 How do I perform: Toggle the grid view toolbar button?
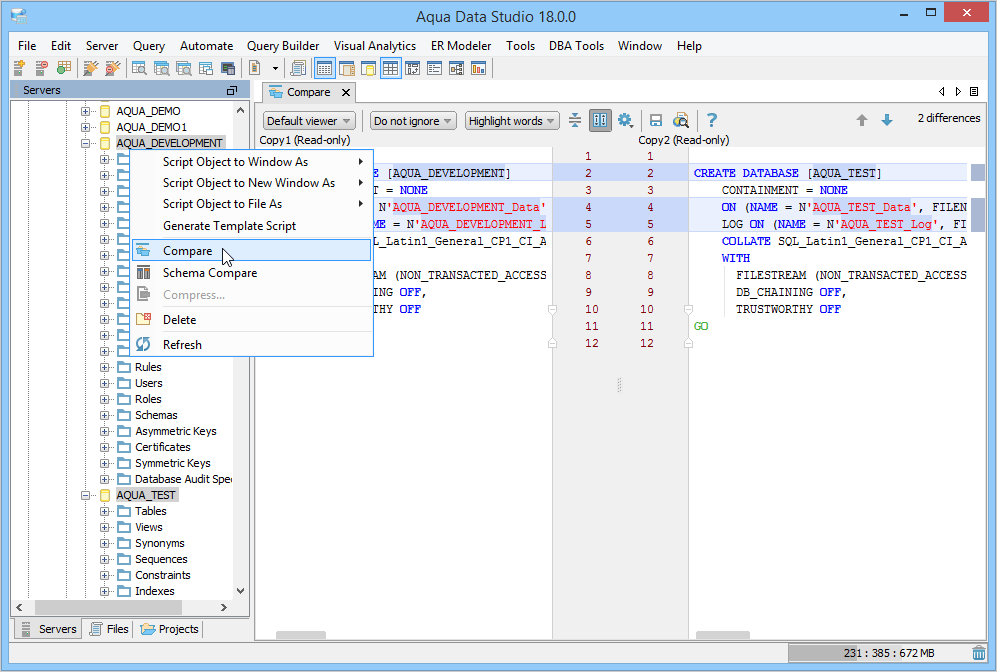(x=390, y=68)
